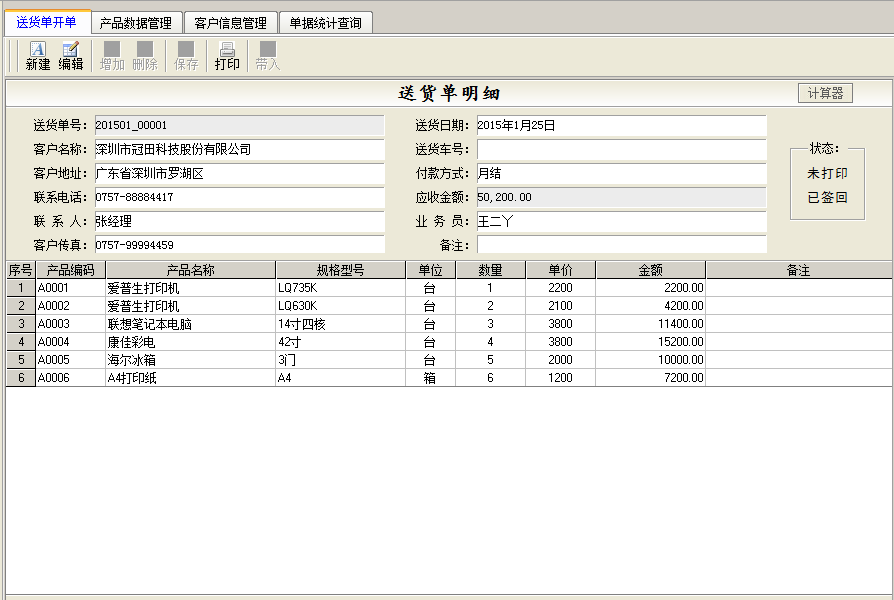Click the 金额 column header

(651, 270)
